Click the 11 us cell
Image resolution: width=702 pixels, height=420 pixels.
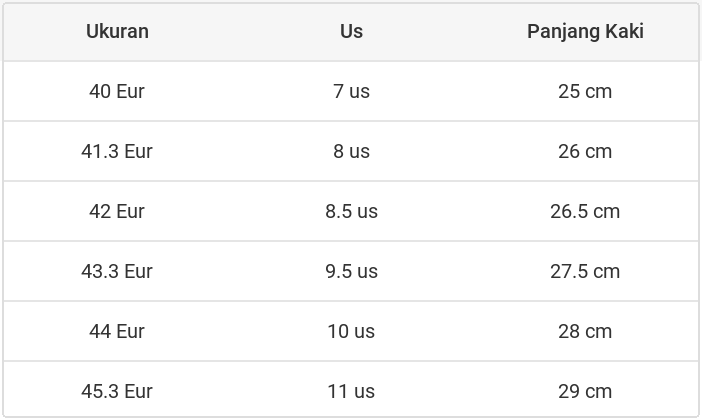[x=351, y=391]
